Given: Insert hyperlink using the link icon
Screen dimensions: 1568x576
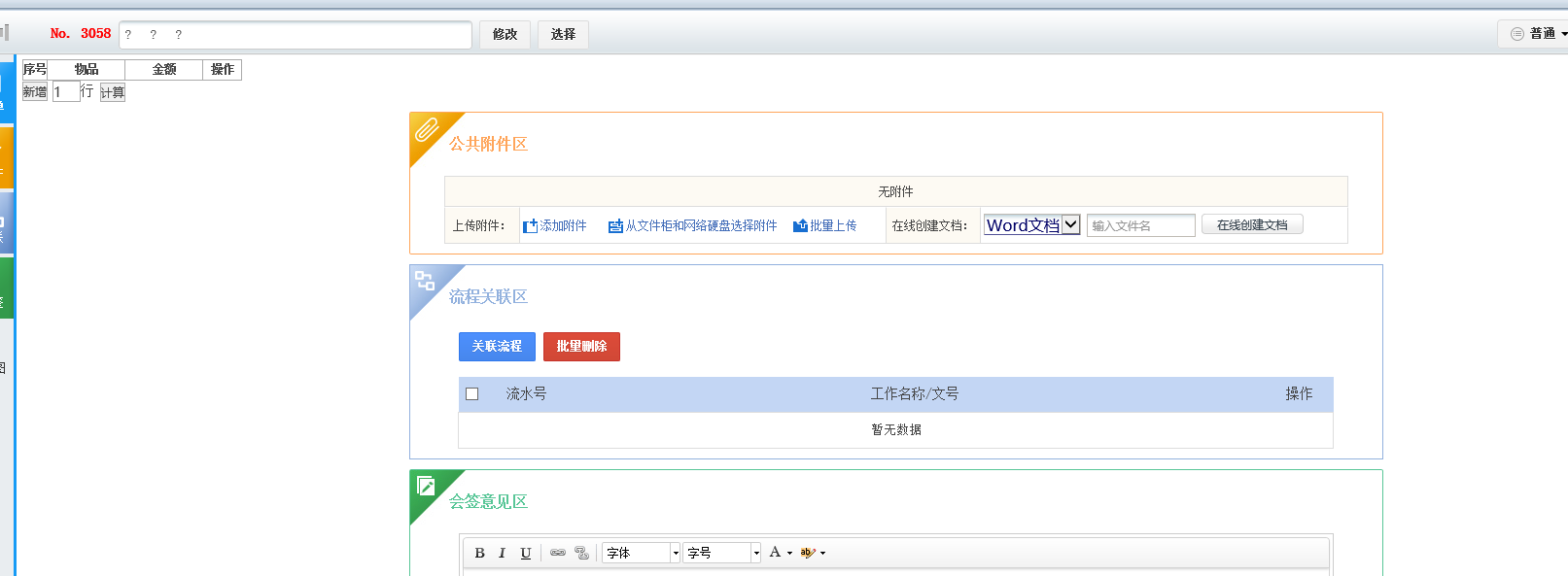Looking at the screenshot, I should (x=558, y=553).
